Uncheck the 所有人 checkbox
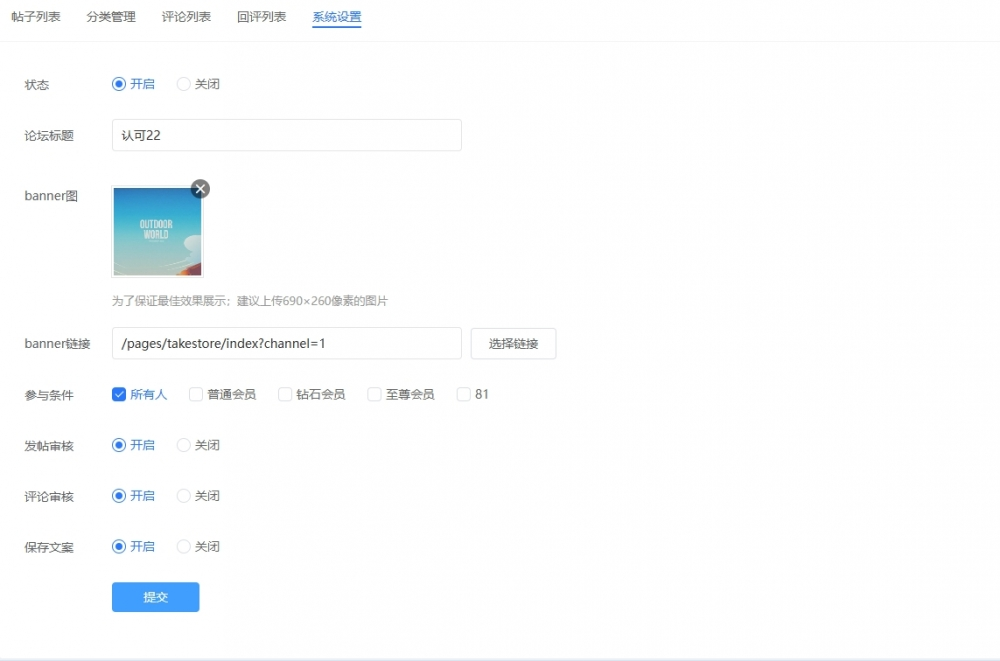Screen dimensions: 1000x661 click(x=119, y=394)
